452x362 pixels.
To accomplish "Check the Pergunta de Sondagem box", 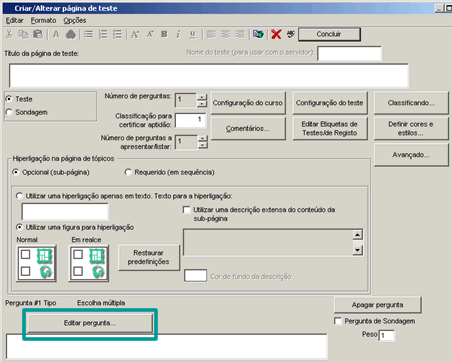I will click(x=338, y=321).
